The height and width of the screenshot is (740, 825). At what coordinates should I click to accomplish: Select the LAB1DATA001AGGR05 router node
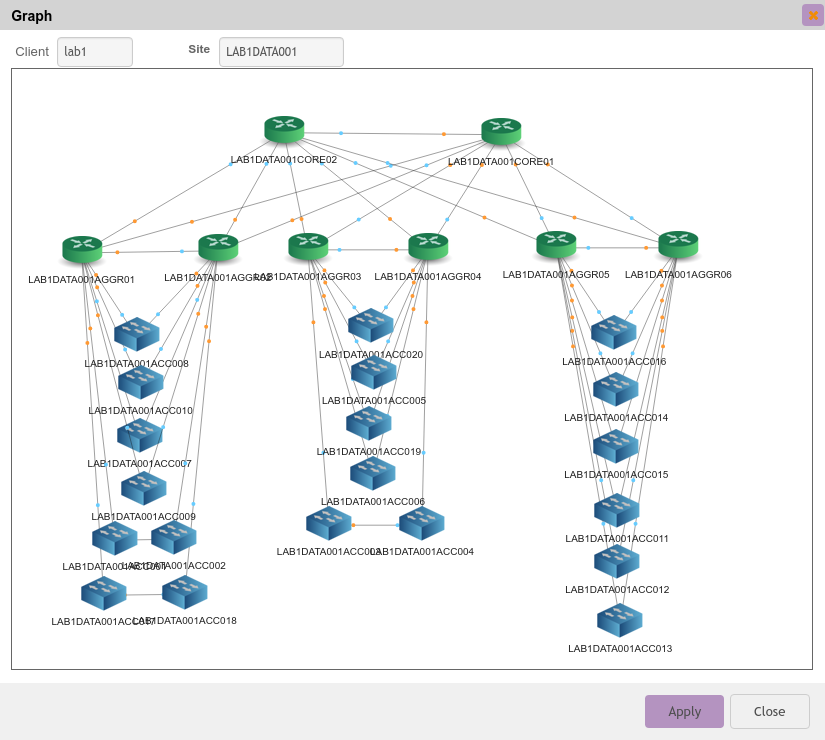(x=556, y=243)
